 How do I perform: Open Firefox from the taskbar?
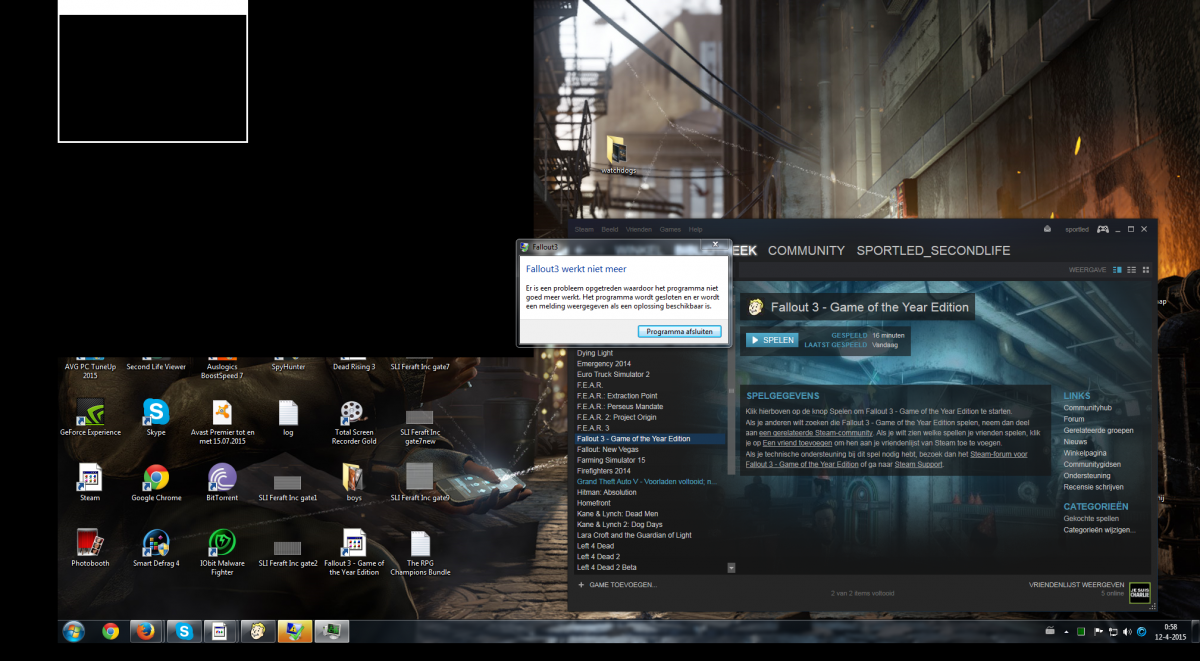[147, 631]
